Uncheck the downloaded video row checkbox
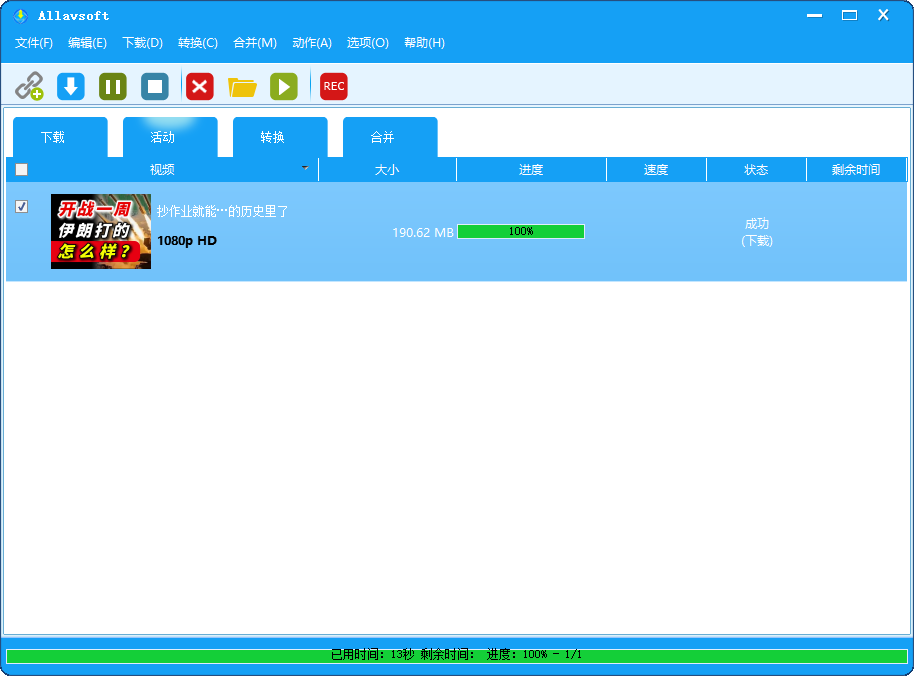 22,207
